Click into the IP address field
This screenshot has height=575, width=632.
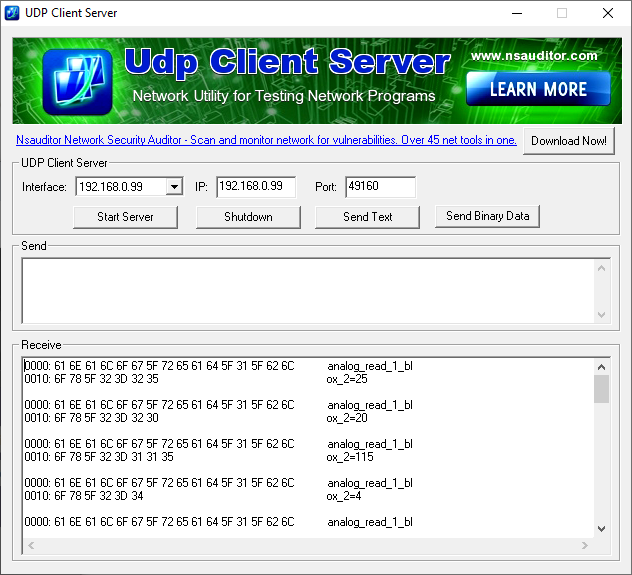(256, 187)
